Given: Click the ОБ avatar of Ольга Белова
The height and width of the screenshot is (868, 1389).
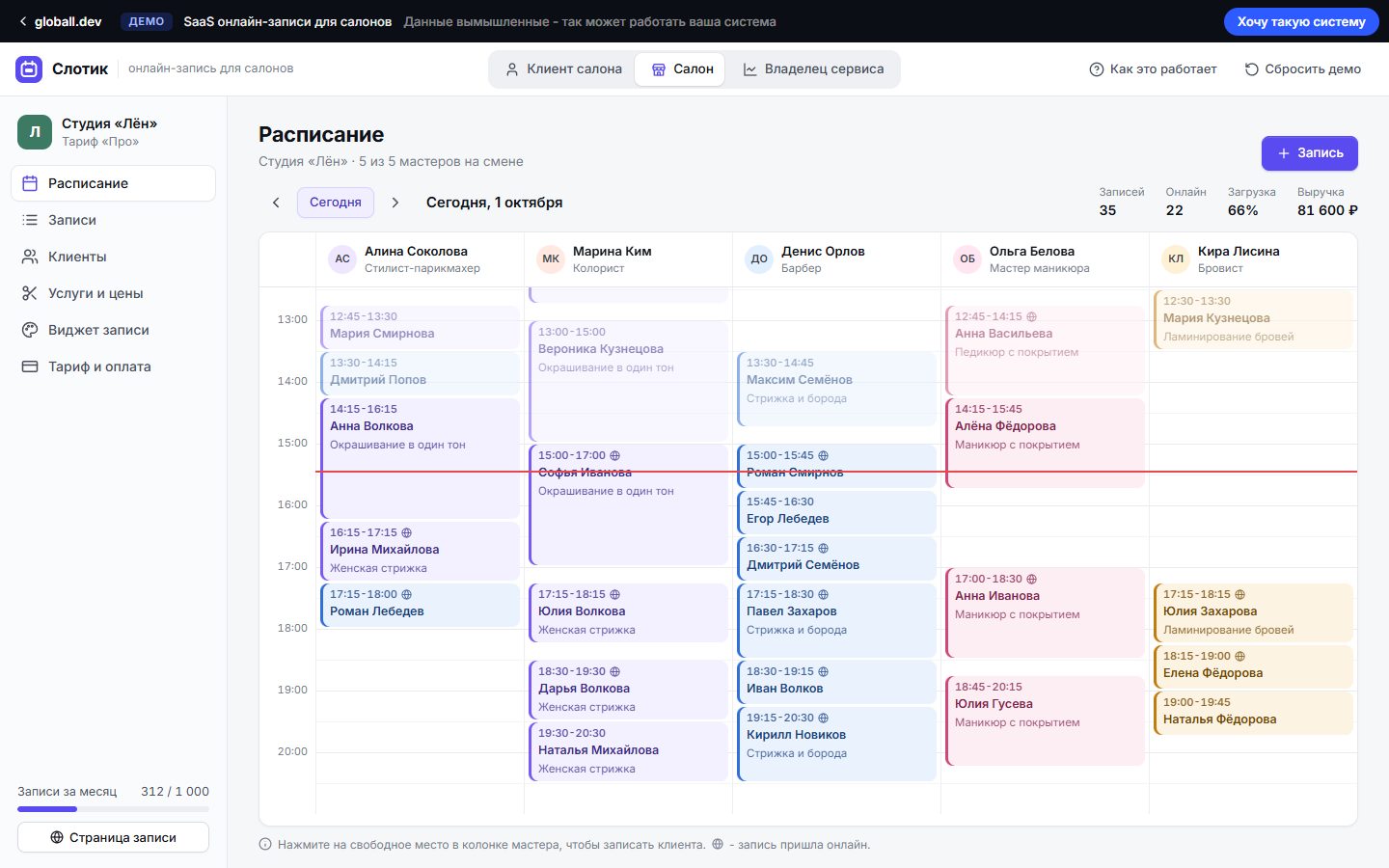Looking at the screenshot, I should click(967, 258).
